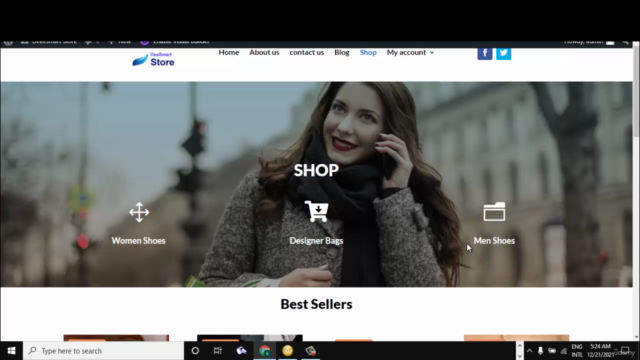
Task: Click the SHOP hero heading
Action: 316,170
